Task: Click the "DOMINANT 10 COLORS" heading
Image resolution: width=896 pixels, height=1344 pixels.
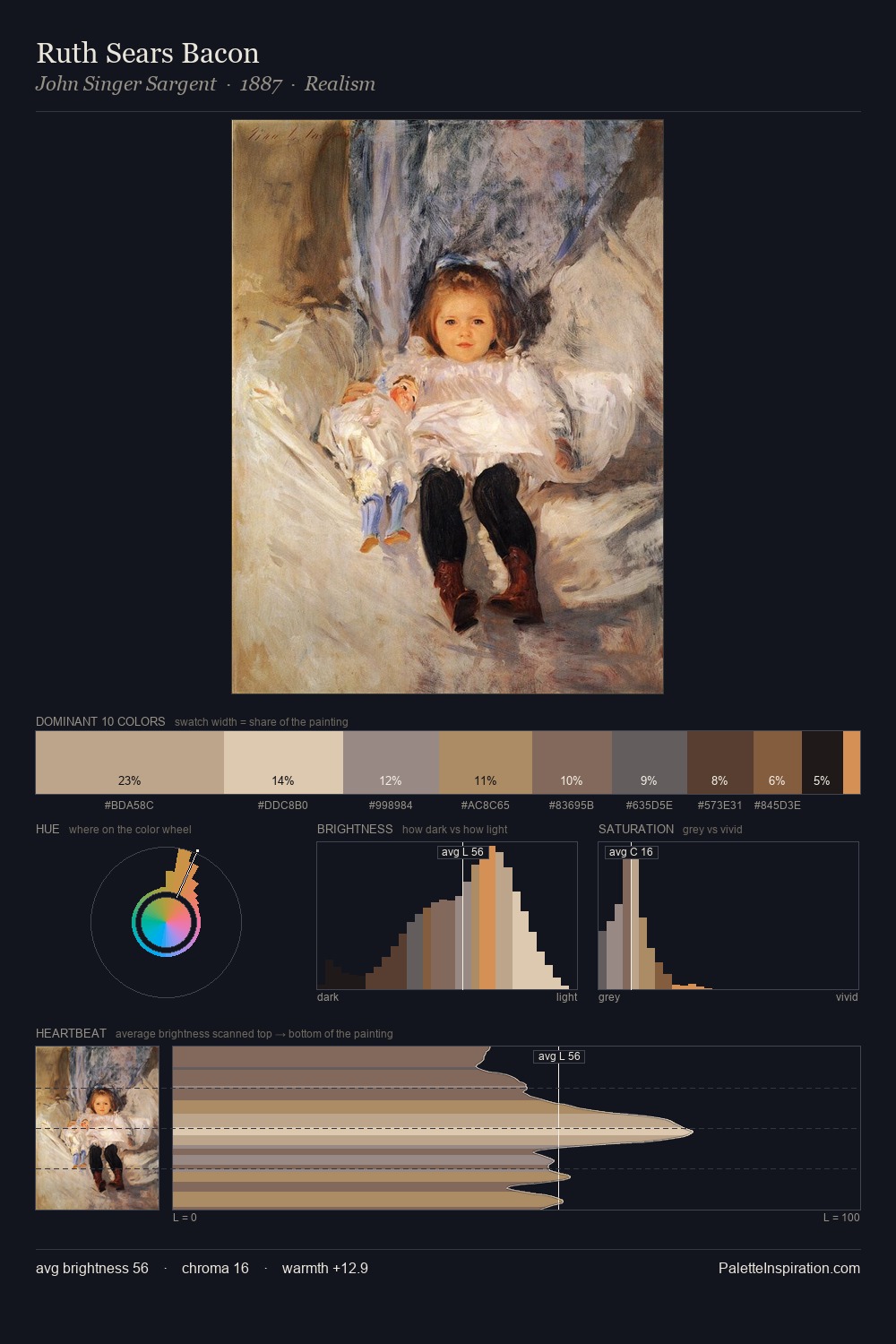Action: 100,721
